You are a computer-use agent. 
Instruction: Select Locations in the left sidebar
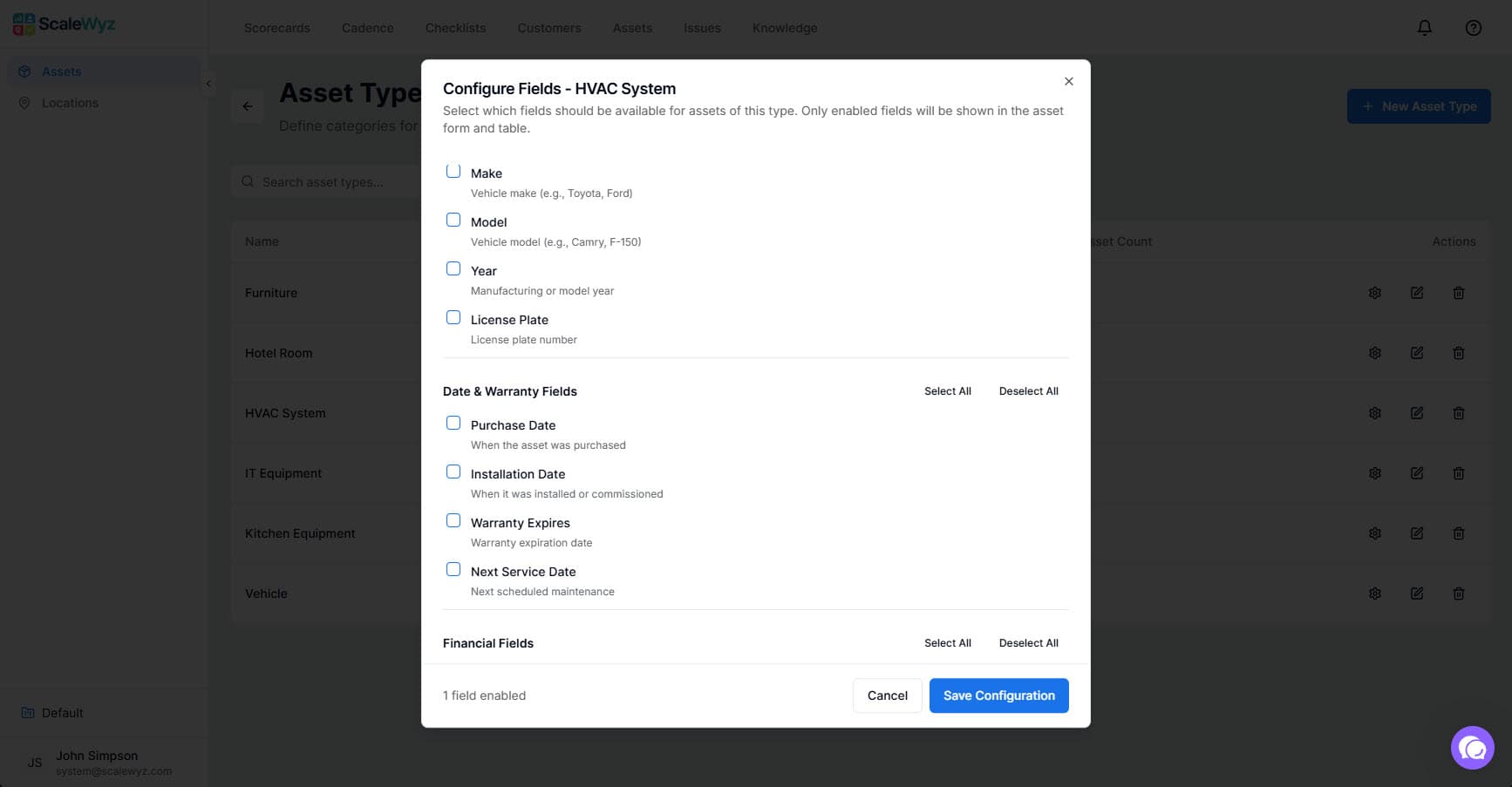pyautogui.click(x=70, y=103)
